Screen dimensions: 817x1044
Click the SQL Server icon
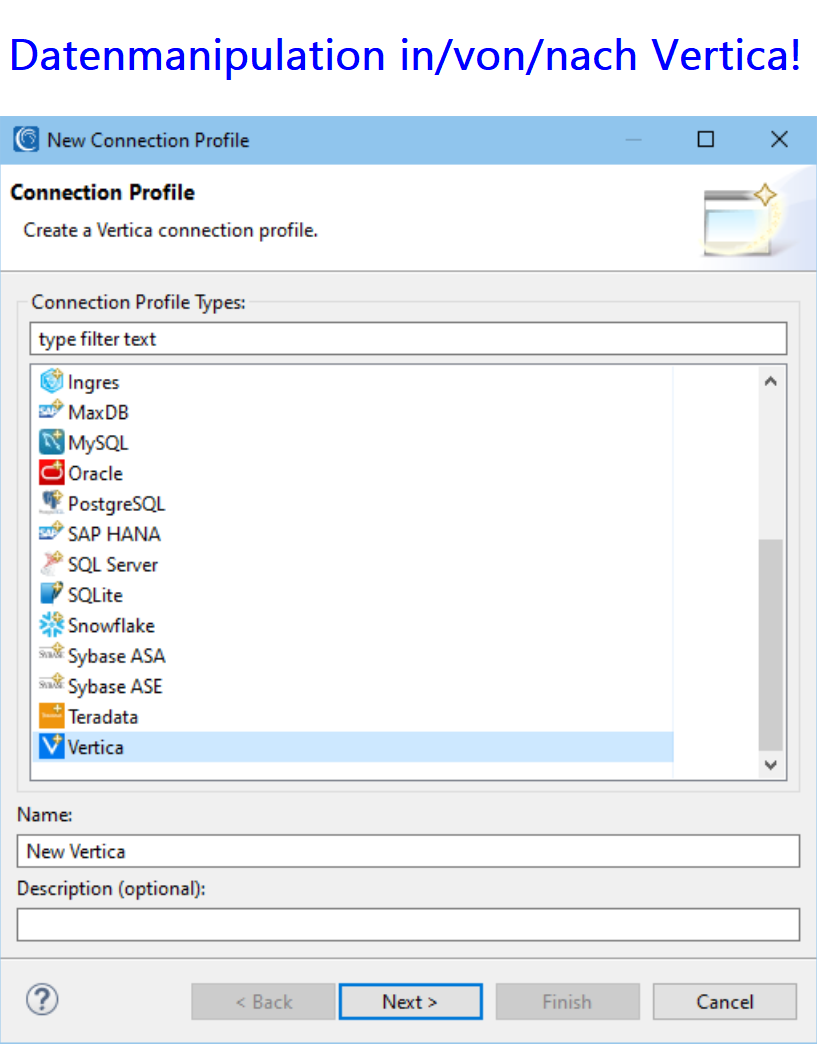(51, 564)
